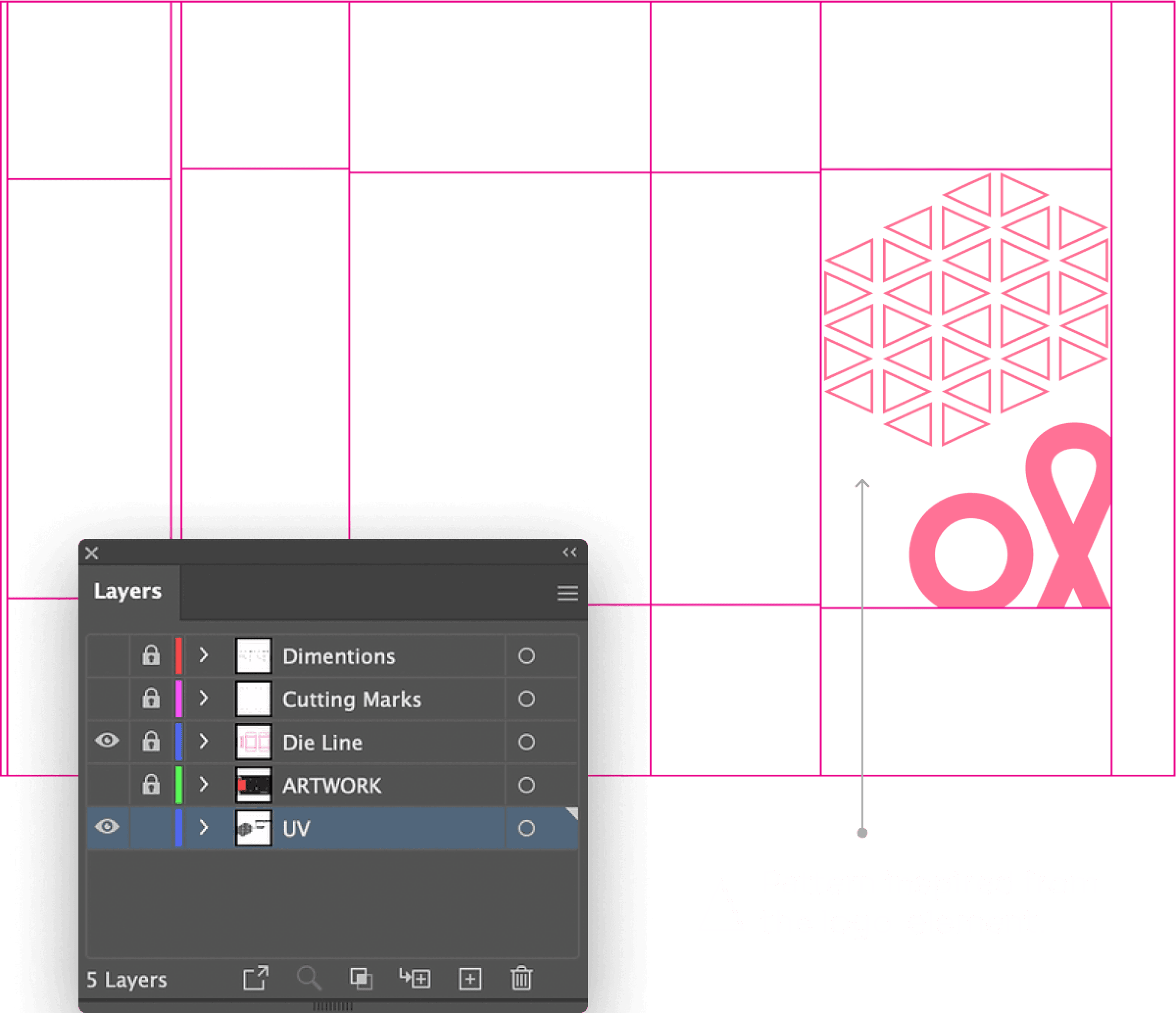The width and height of the screenshot is (1176, 1013).
Task: Click the Die Line layer thumbnail
Action: 253,742
